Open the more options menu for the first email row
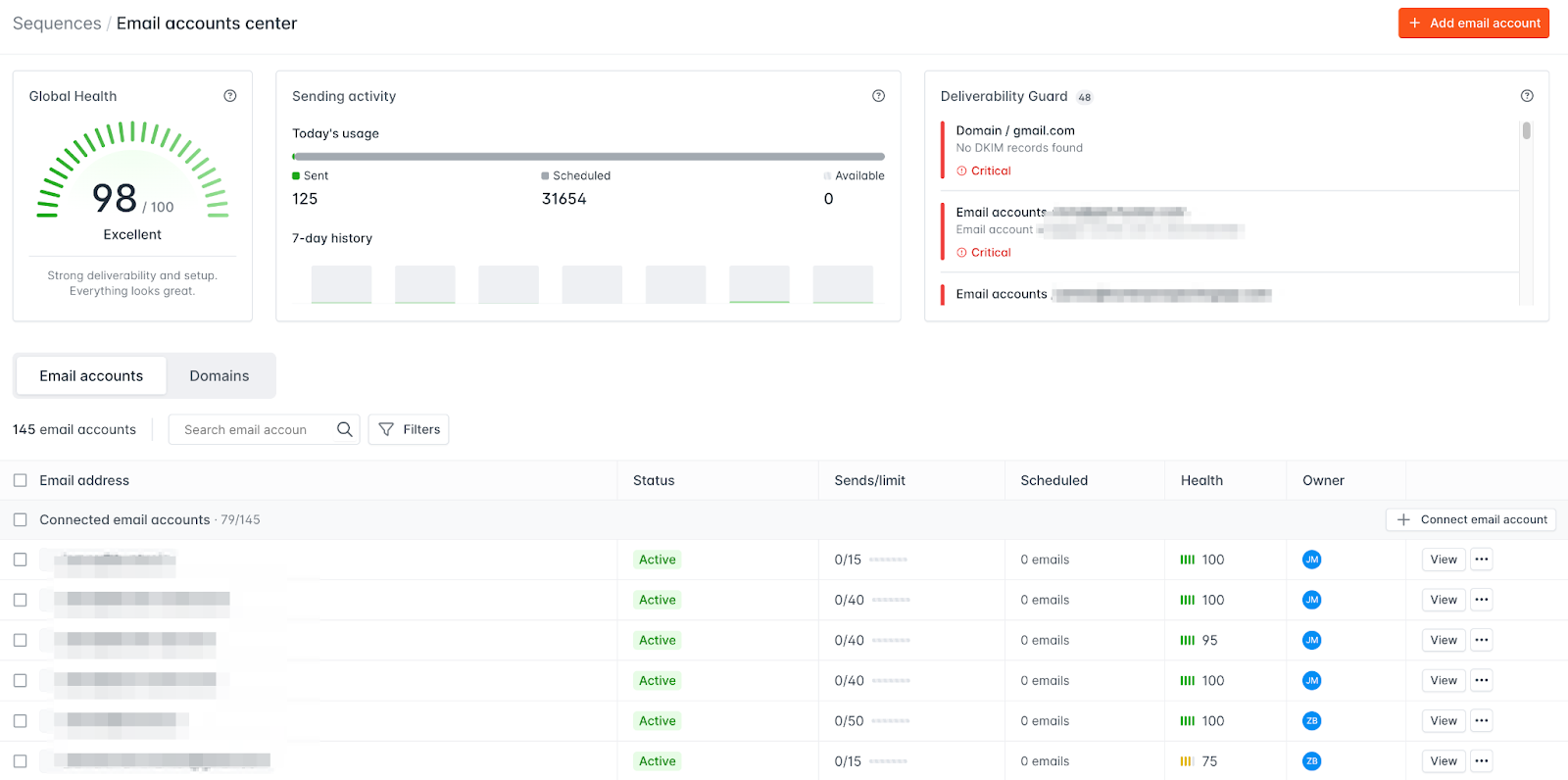The image size is (1568, 780). (1482, 560)
